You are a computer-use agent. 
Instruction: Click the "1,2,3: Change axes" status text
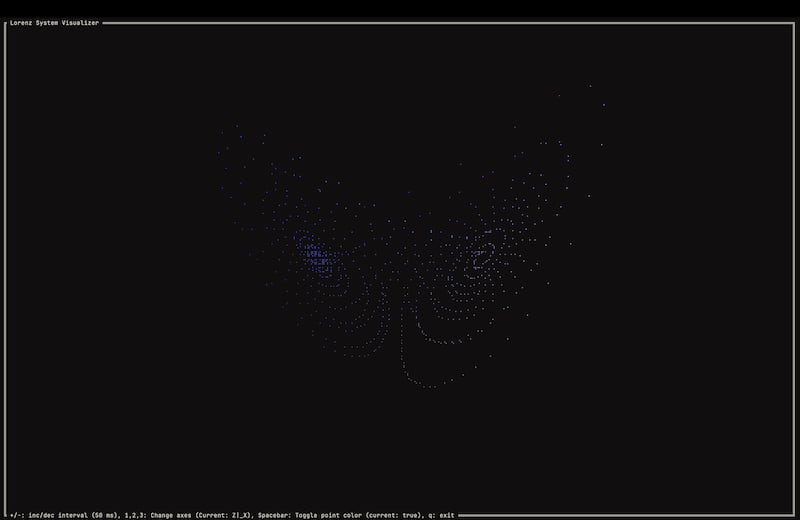[158, 515]
